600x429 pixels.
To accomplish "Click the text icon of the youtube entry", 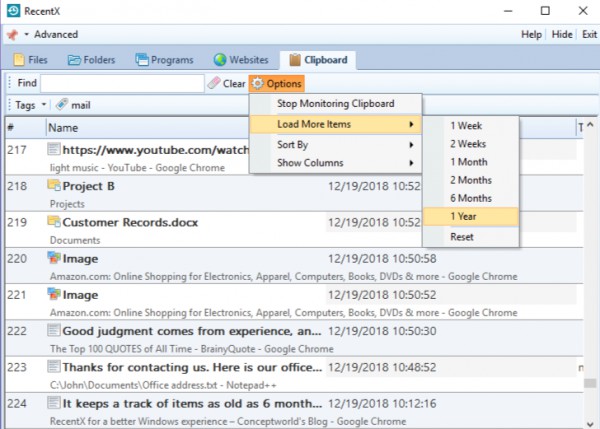I will click(x=54, y=149).
